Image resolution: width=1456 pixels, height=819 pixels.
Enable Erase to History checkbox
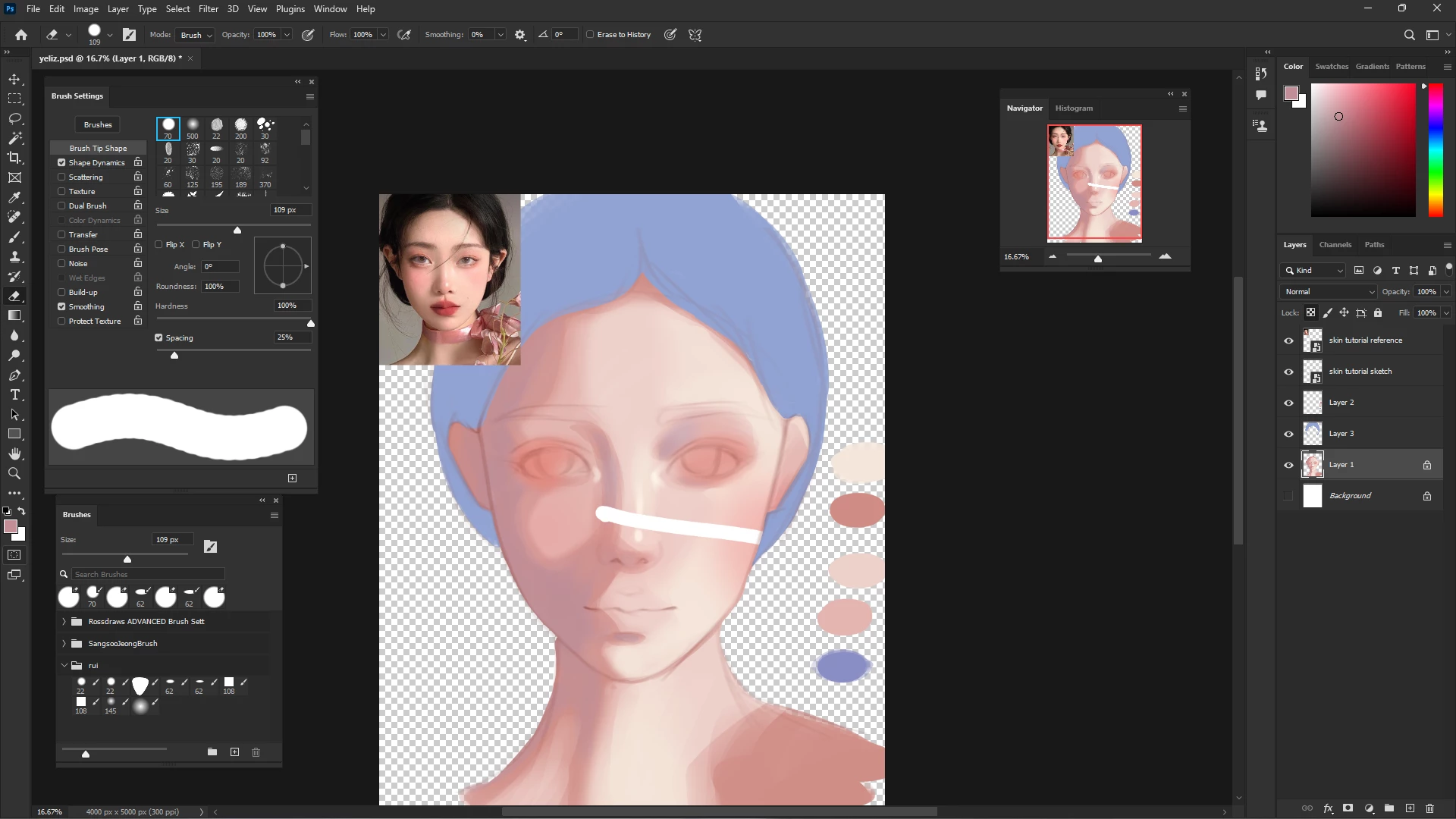point(590,35)
